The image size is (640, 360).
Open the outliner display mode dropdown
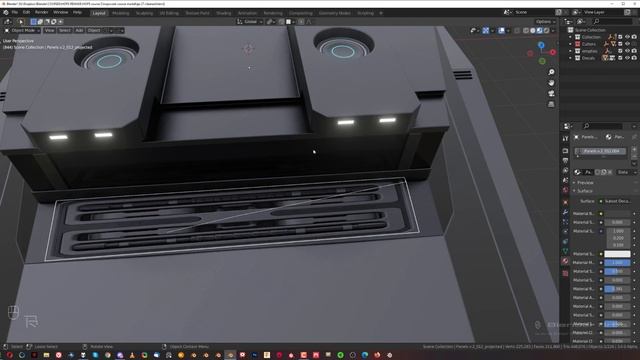[x=581, y=21]
